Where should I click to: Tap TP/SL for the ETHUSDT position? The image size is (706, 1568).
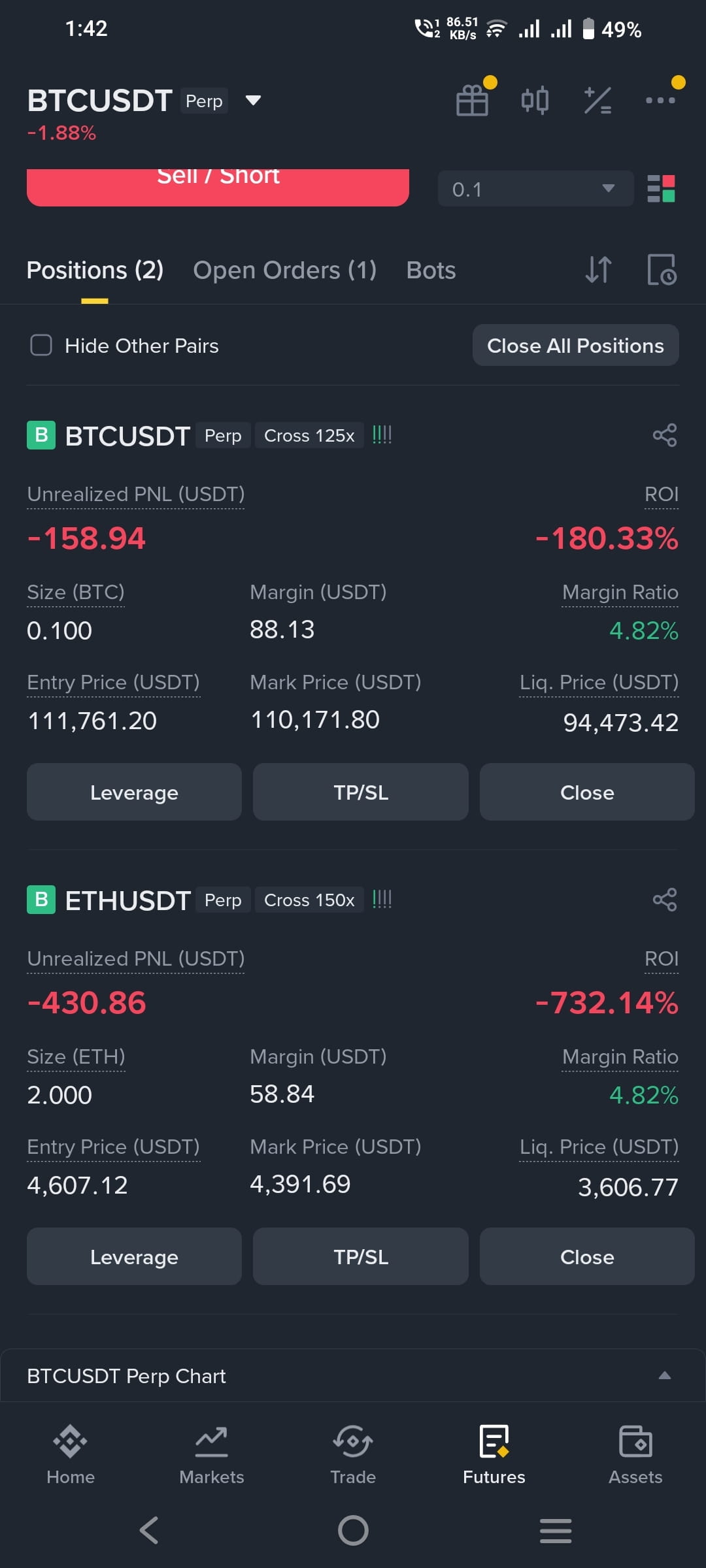(361, 1256)
